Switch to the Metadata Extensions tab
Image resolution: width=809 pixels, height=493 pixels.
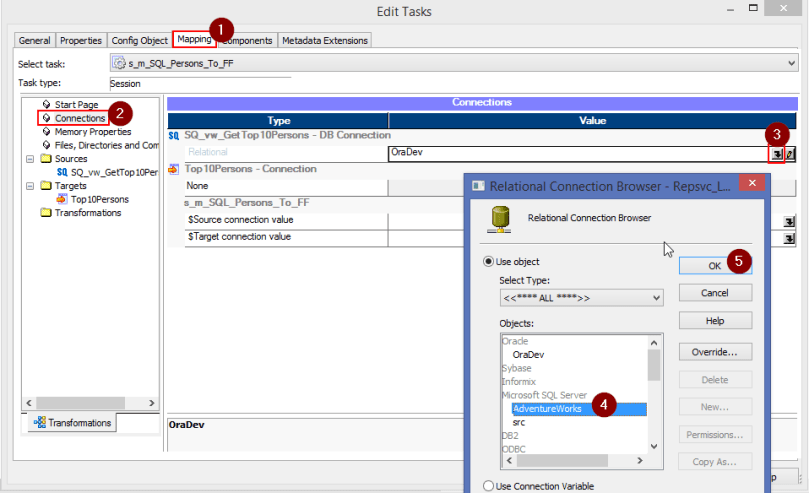(324, 40)
